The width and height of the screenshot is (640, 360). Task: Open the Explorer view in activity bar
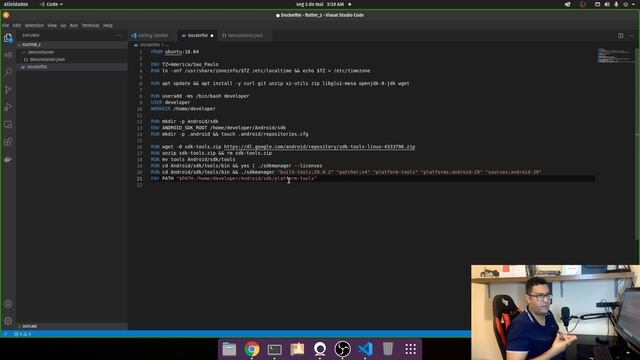coord(8,38)
